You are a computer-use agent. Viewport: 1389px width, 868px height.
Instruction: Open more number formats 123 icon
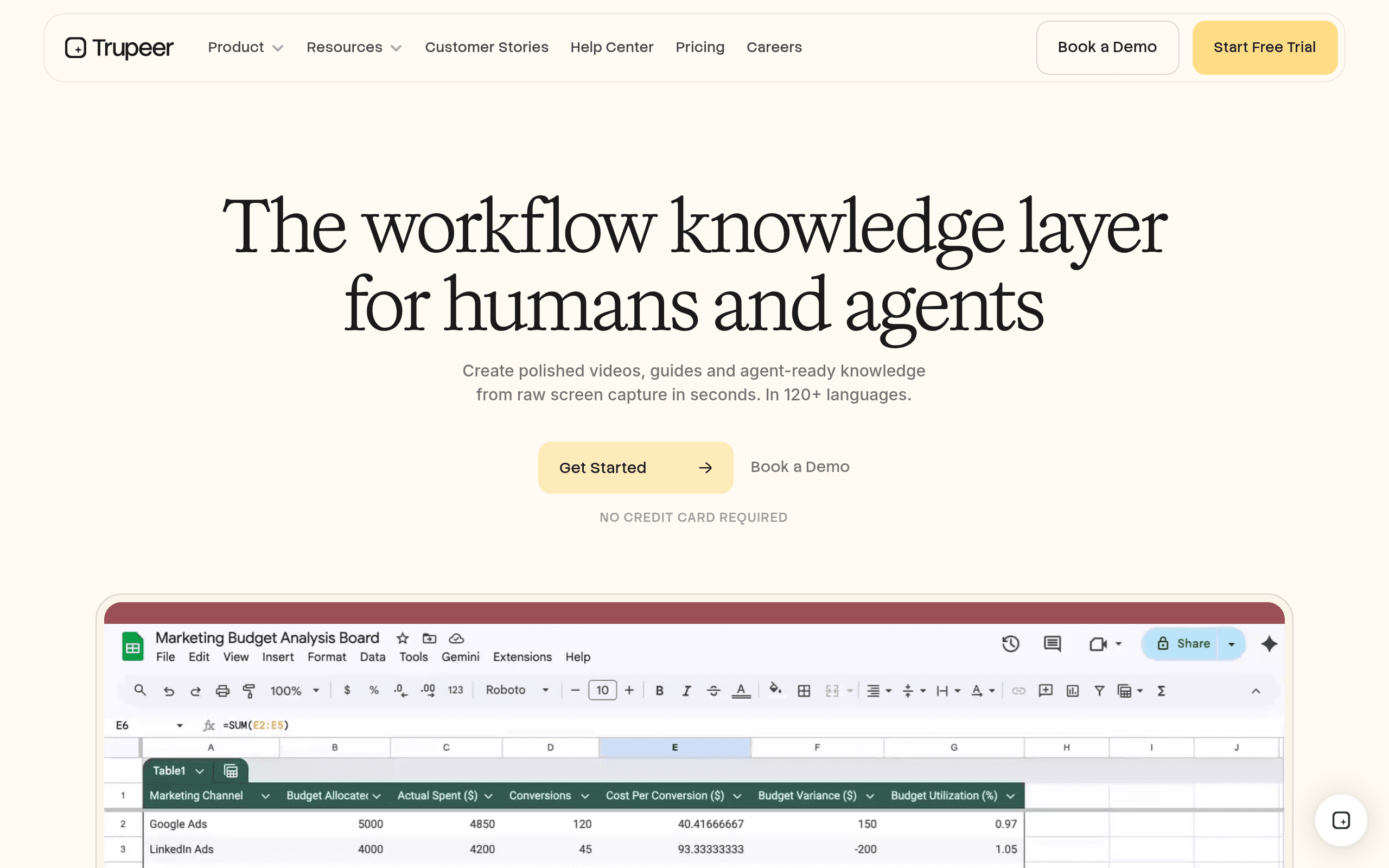tap(456, 690)
